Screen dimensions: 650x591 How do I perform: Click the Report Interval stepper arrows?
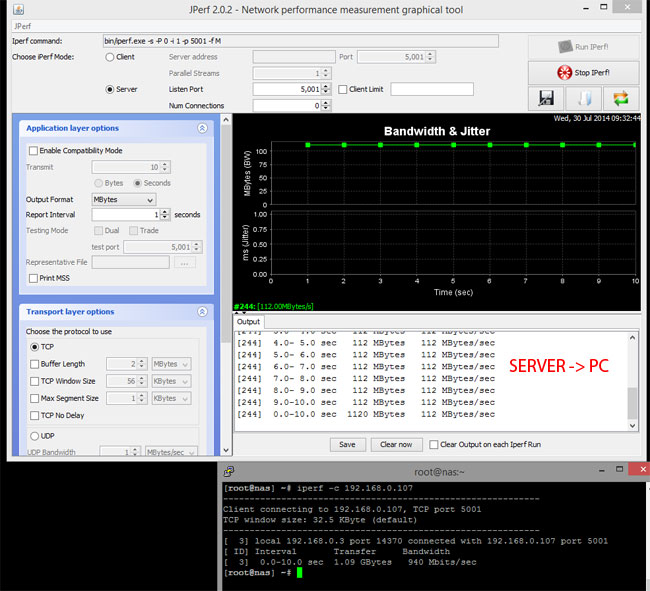[x=165, y=215]
